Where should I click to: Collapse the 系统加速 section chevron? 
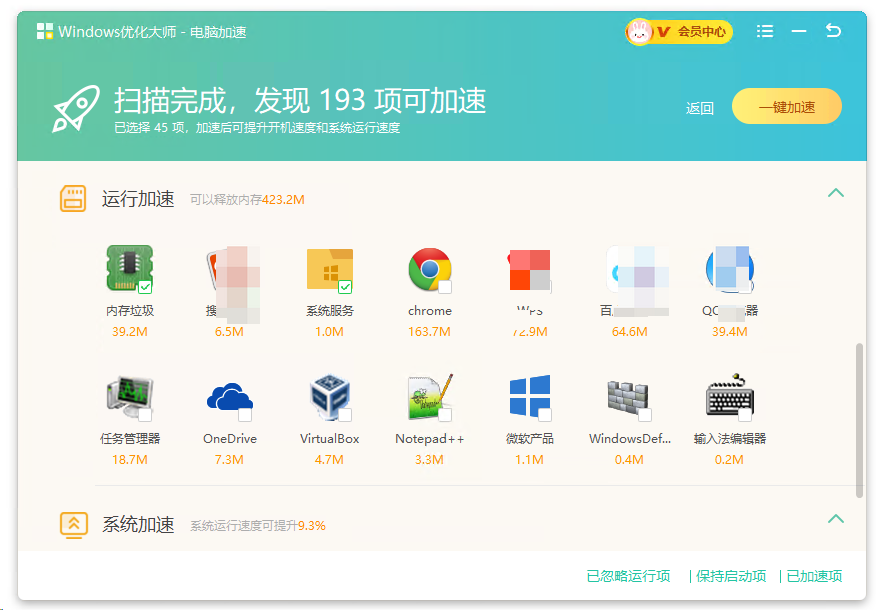click(836, 518)
